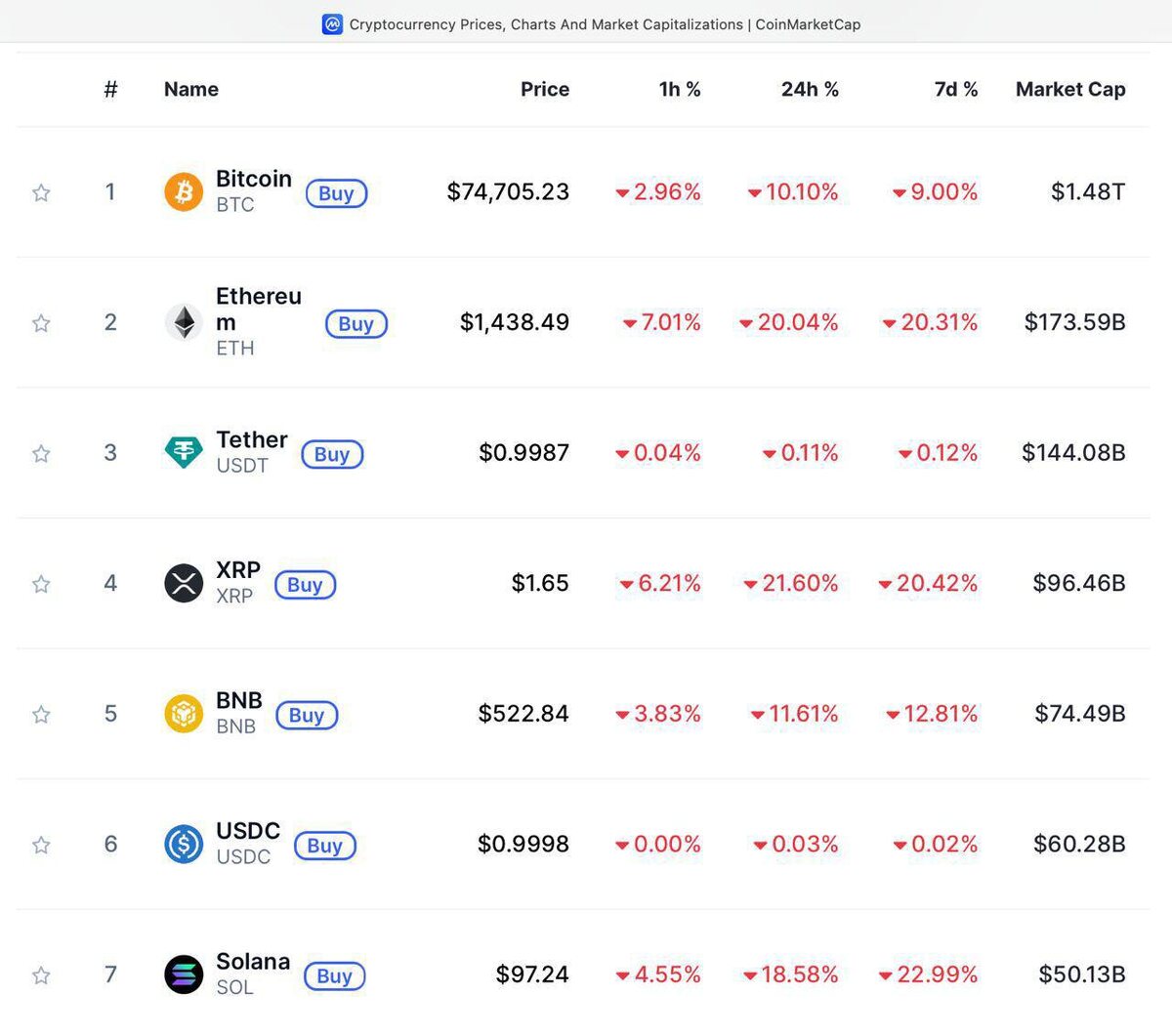Sort by 24h % column header
This screenshot has height=1036, width=1172.
coord(810,89)
